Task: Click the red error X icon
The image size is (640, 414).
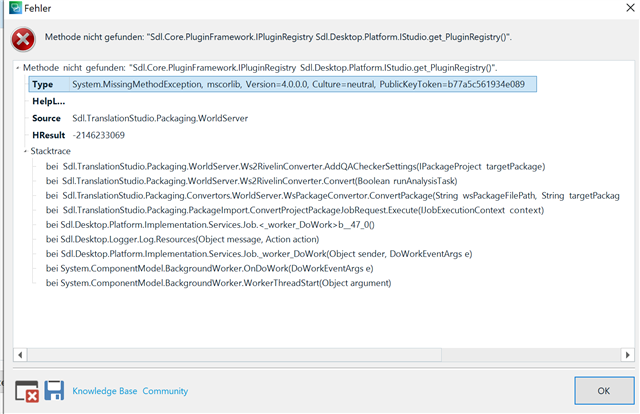Action: pos(23,39)
